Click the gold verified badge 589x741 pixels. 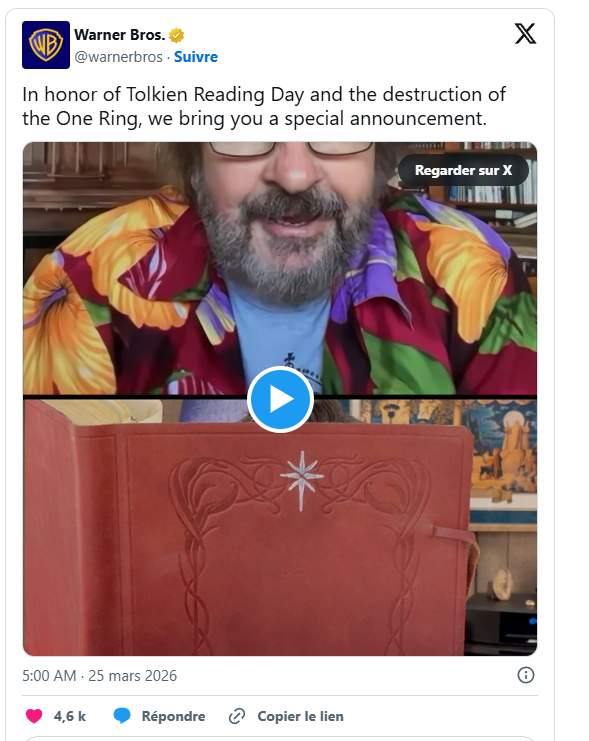coord(176,35)
